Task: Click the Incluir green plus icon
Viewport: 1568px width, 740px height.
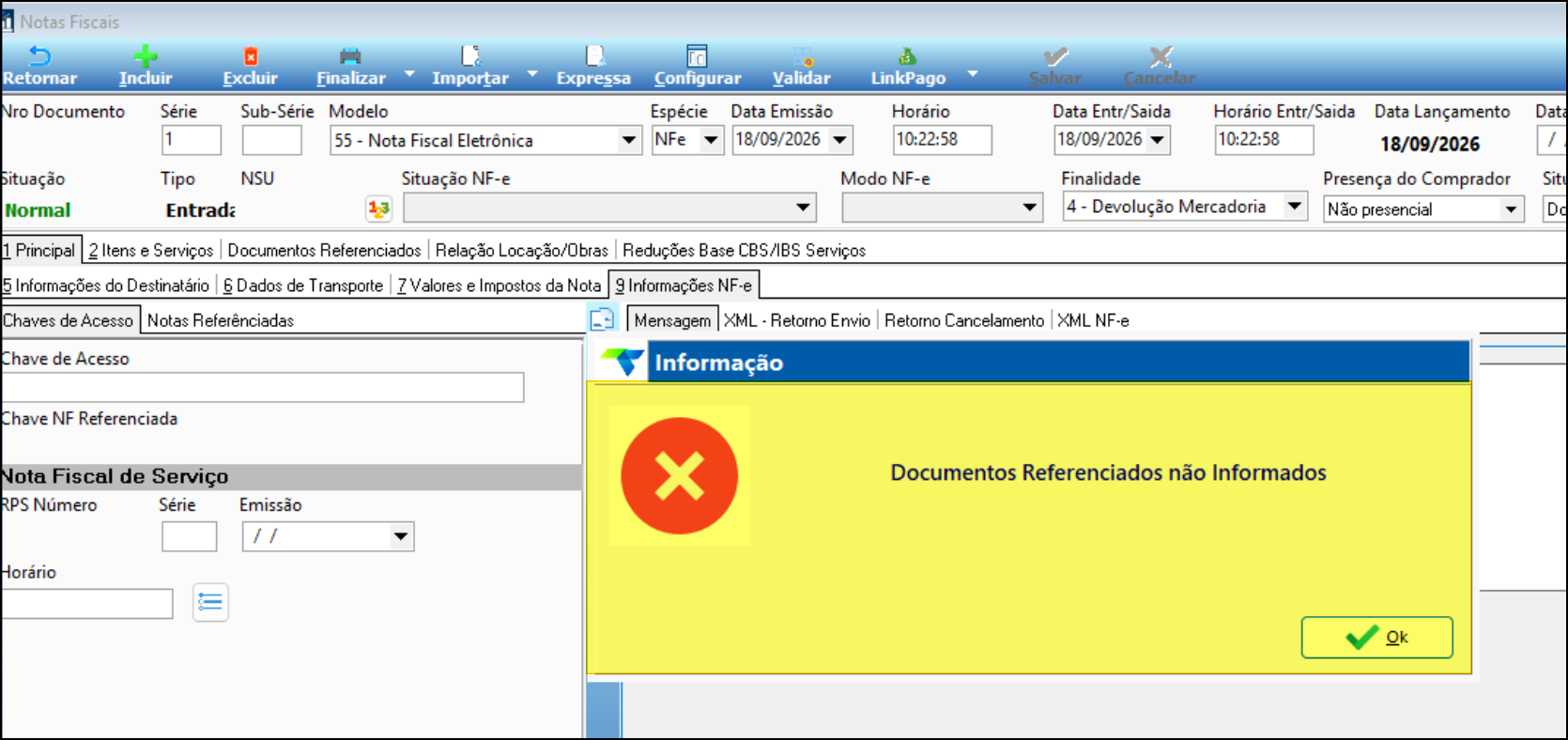Action: tap(146, 56)
